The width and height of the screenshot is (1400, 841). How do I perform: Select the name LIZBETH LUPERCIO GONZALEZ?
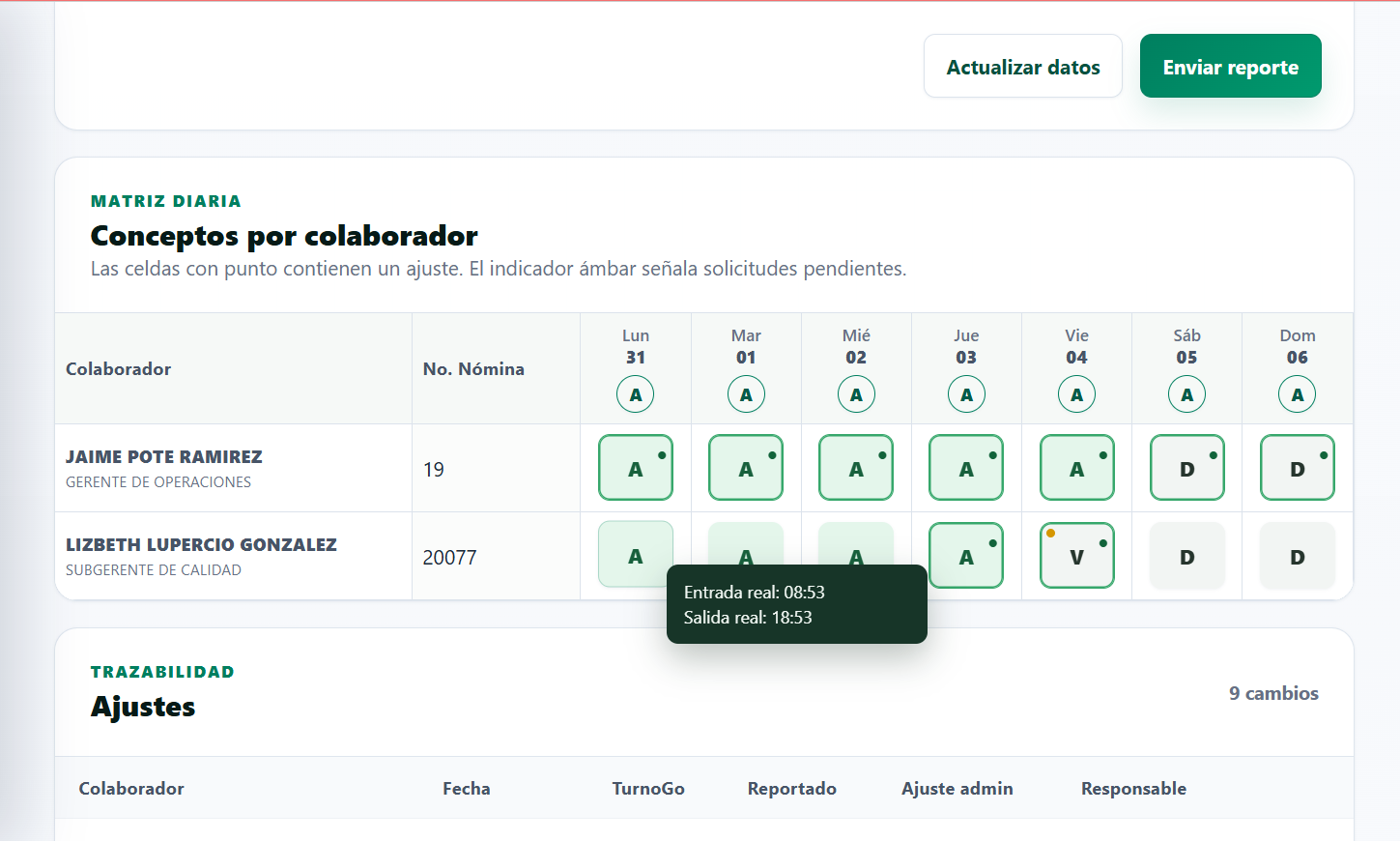[x=201, y=544]
